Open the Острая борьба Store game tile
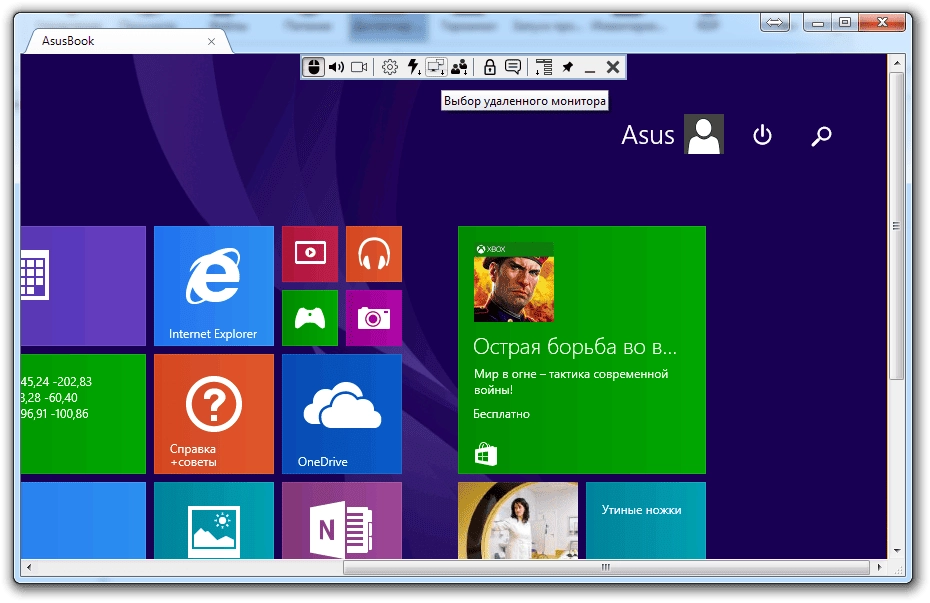 pyautogui.click(x=582, y=350)
